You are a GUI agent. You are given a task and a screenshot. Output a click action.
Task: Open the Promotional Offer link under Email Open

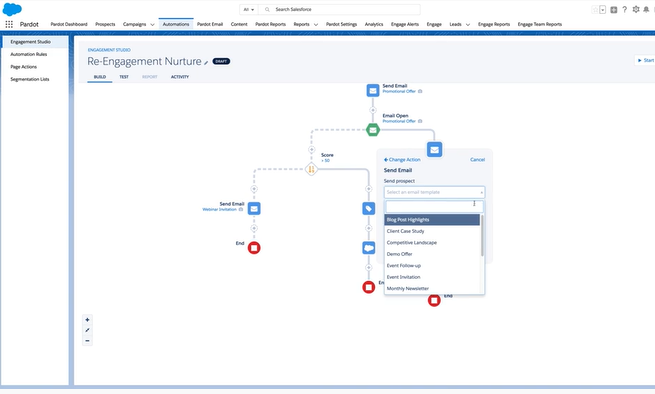(399, 121)
